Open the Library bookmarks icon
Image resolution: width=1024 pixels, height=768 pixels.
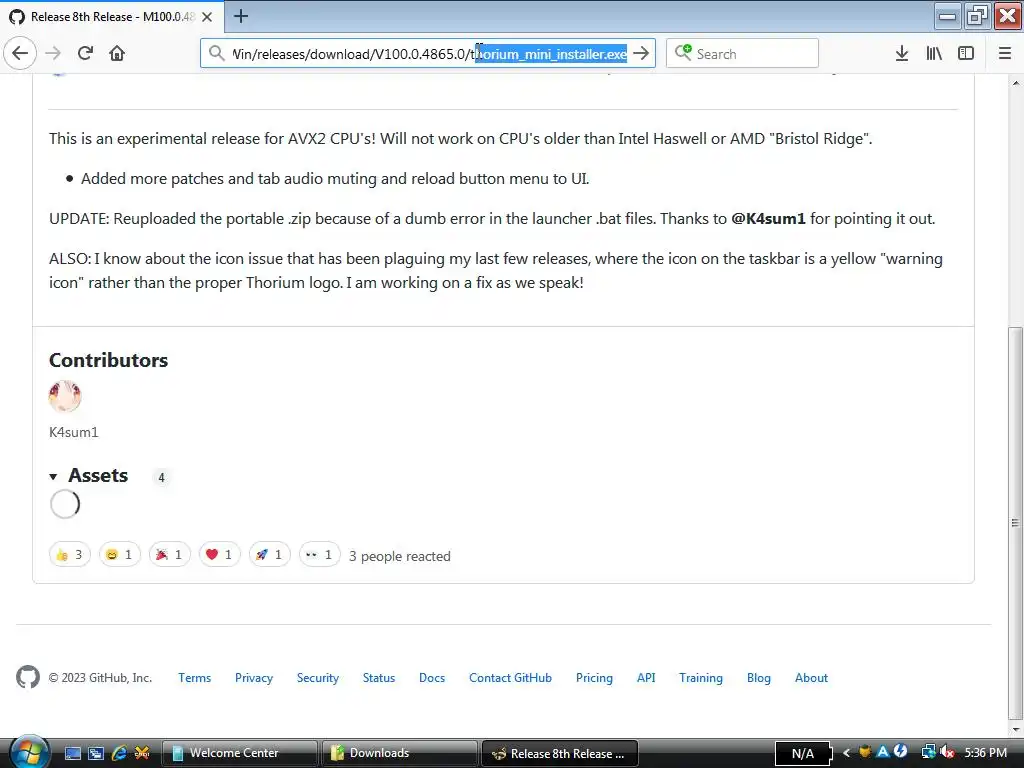coord(934,54)
